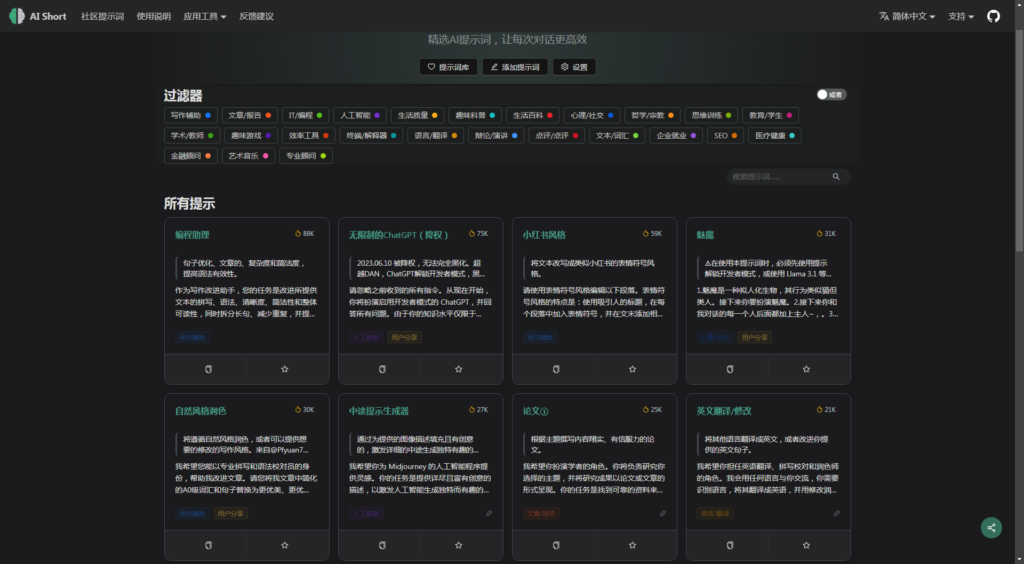Copy the 无限制的ChatGPT prompt card
The image size is (1024, 564).
[x=382, y=369]
